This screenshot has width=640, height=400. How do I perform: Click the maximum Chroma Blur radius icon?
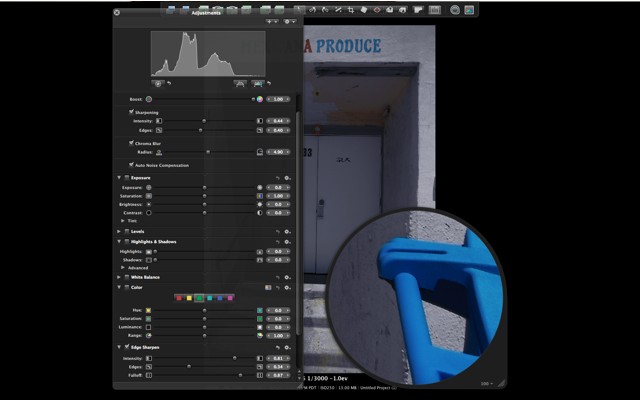coord(260,152)
